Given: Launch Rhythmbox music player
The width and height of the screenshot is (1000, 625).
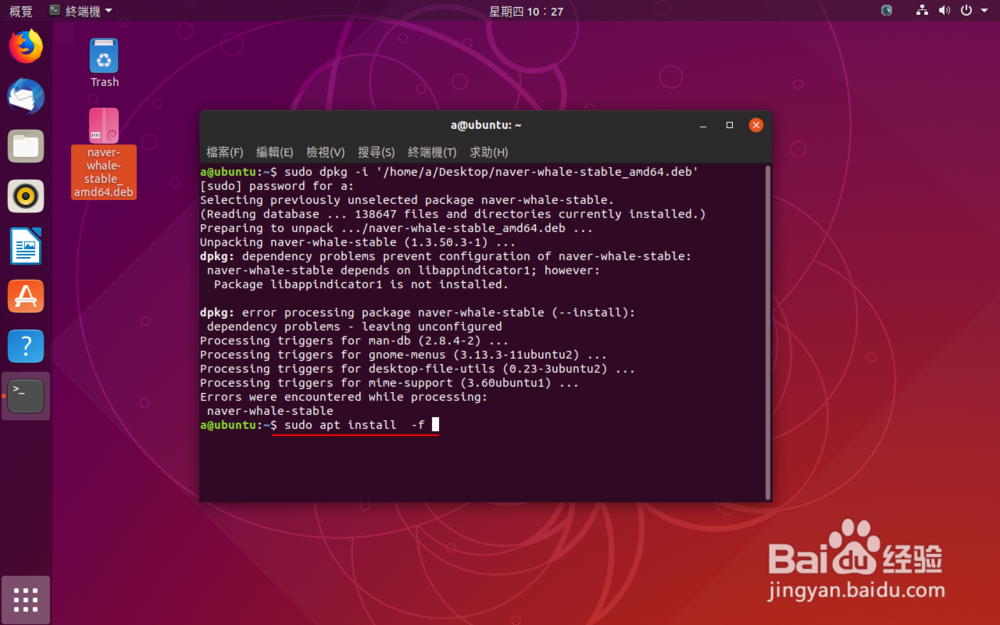Looking at the screenshot, I should (26, 196).
